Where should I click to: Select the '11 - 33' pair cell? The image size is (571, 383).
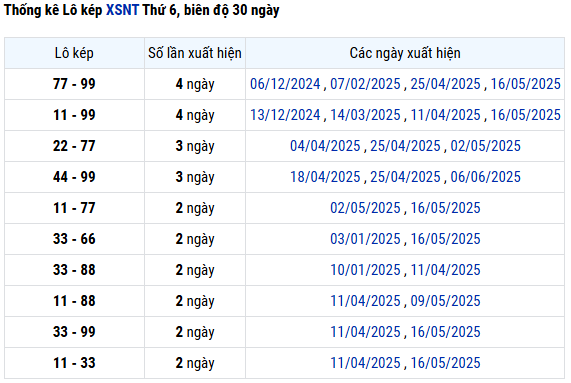[74, 363]
